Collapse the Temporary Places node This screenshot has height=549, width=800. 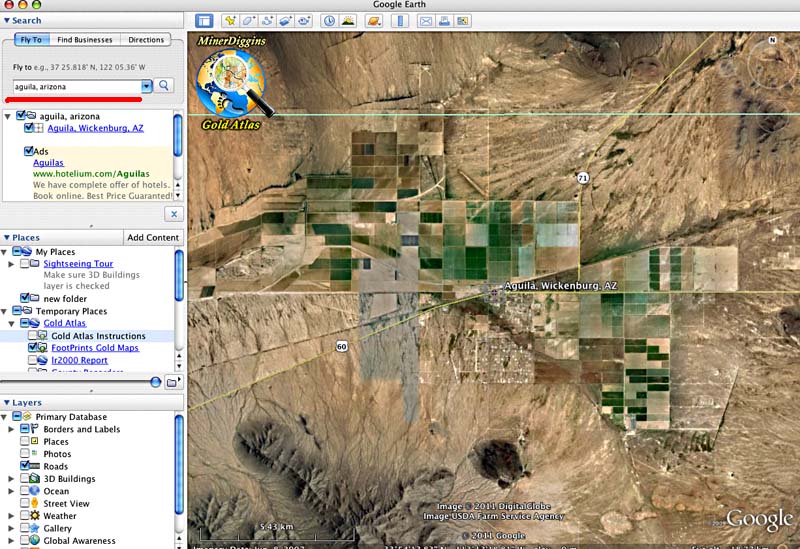(x=5, y=311)
